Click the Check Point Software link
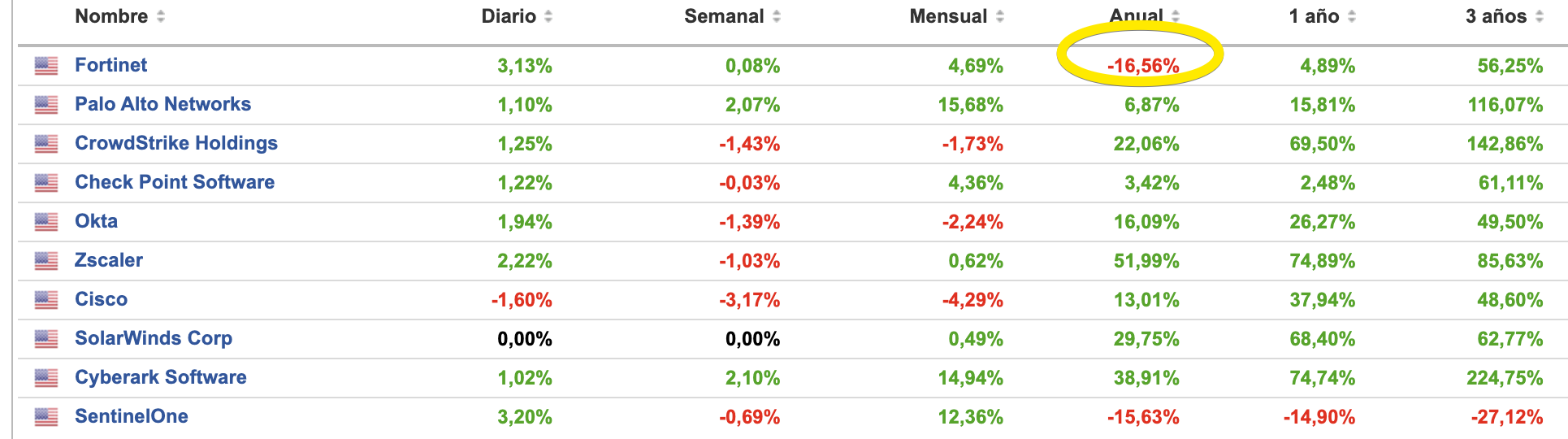Viewport: 1568px width, 439px height. click(x=175, y=182)
